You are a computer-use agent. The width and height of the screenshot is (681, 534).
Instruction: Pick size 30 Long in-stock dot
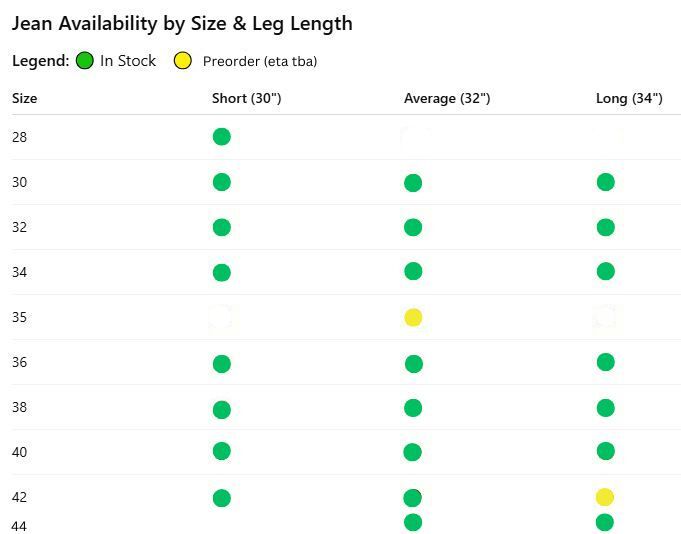pos(605,182)
